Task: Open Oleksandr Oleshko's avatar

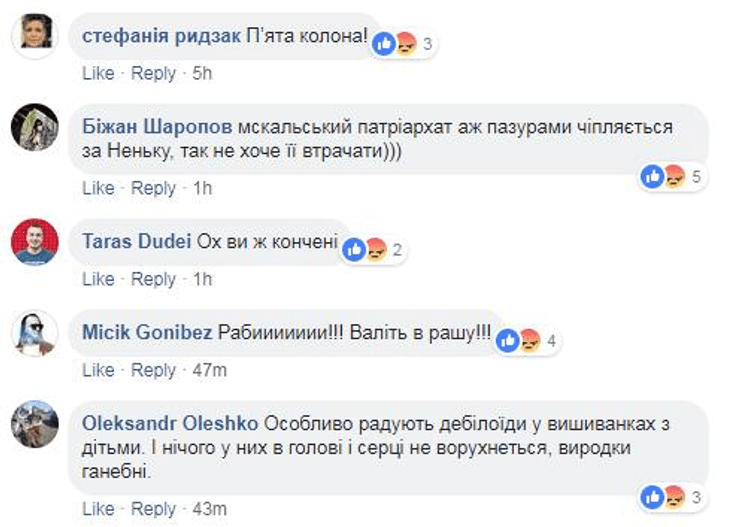Action: tap(34, 424)
